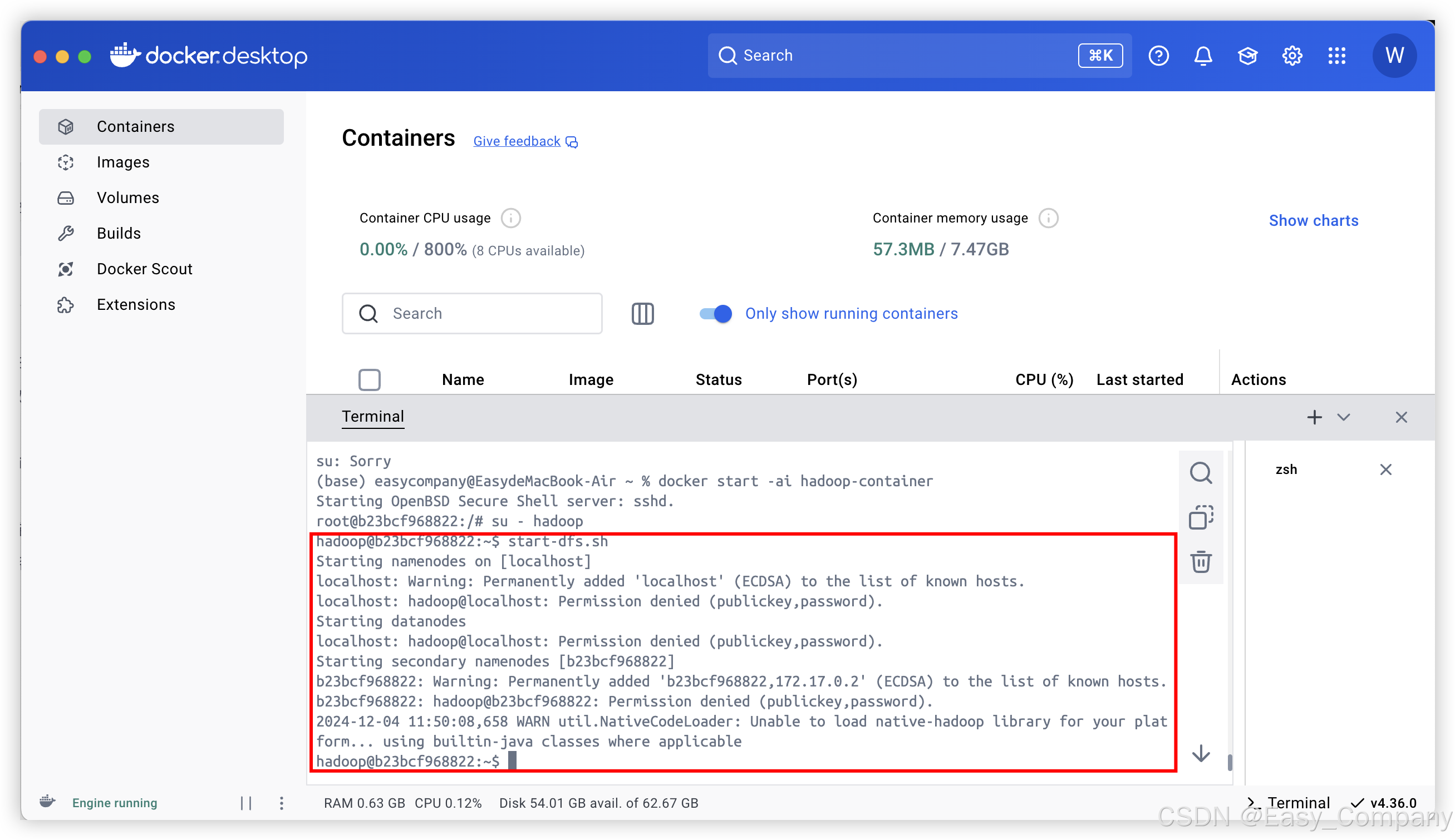Select the Terminal panel tab
This screenshot has height=840, width=1455.
(373, 417)
